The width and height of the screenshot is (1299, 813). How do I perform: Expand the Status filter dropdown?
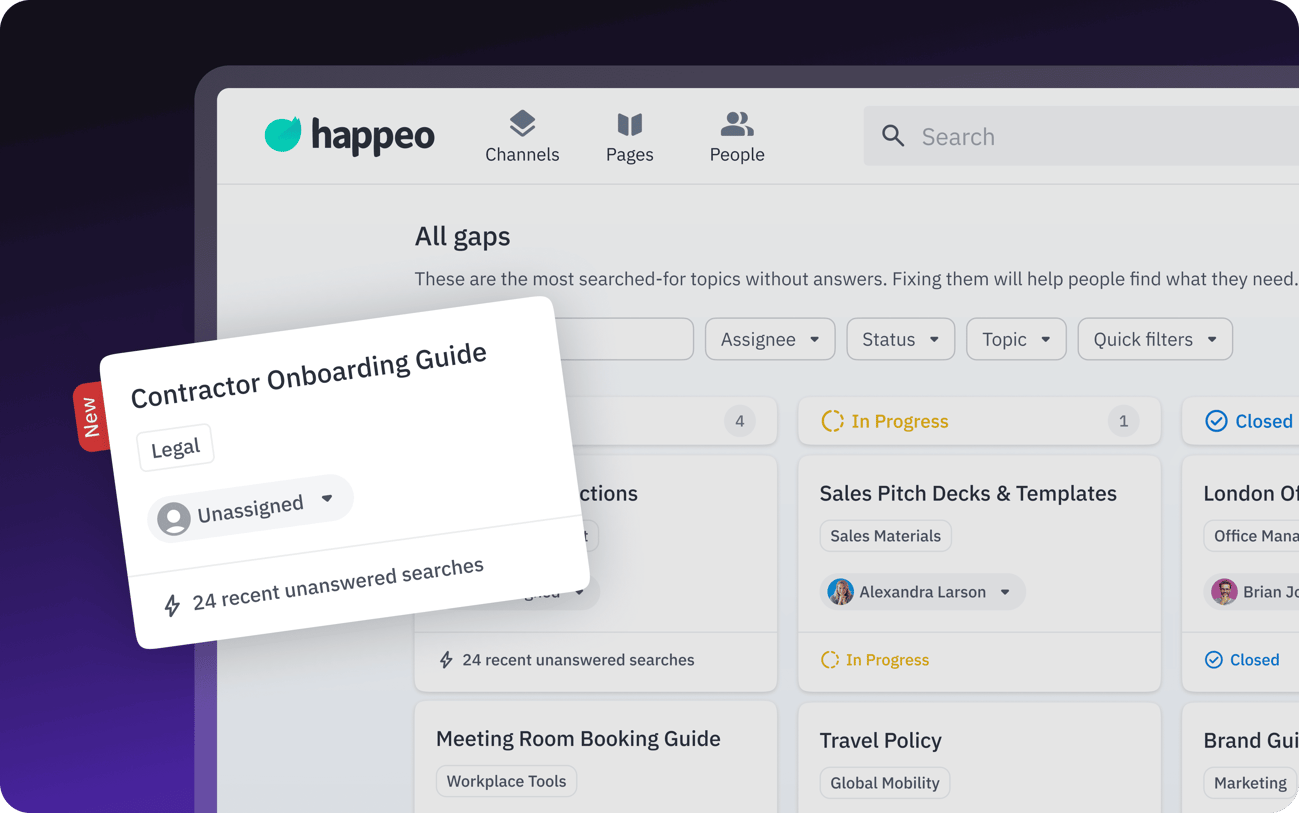point(899,339)
